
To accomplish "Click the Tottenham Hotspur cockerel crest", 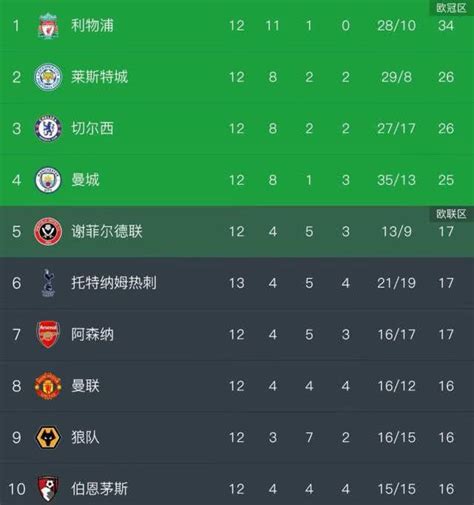I will click(48, 283).
